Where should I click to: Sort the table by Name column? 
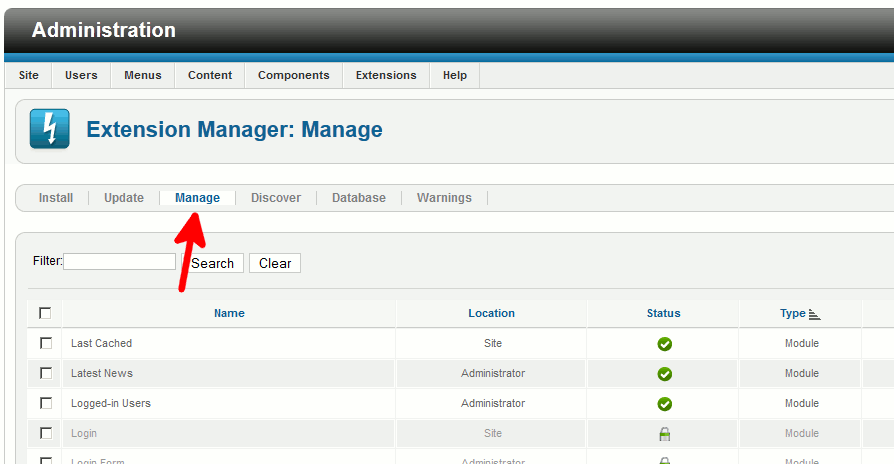(229, 313)
